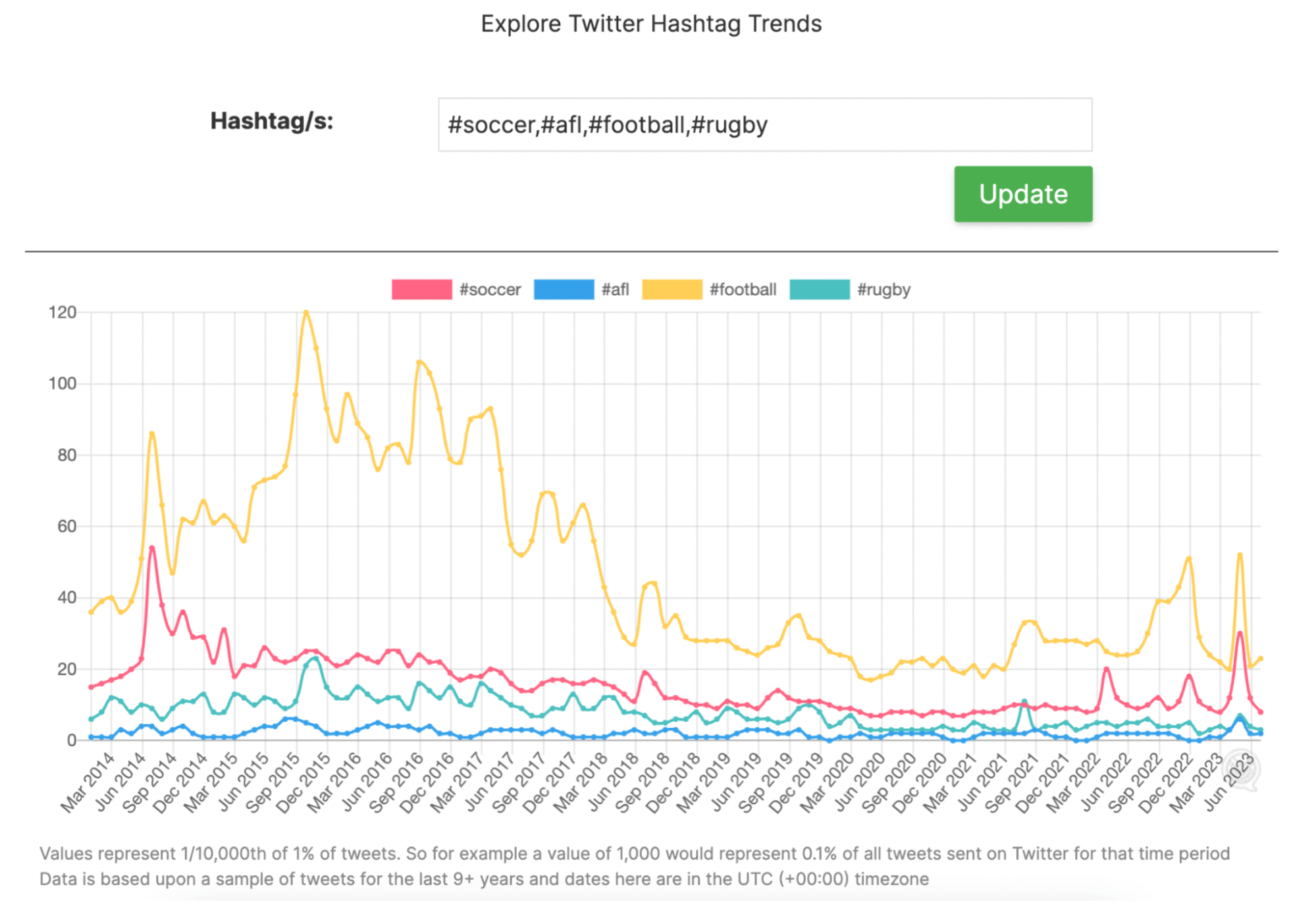Viewport: 1316px width, 914px height.
Task: Select the #rugby legend text label
Action: tap(883, 290)
